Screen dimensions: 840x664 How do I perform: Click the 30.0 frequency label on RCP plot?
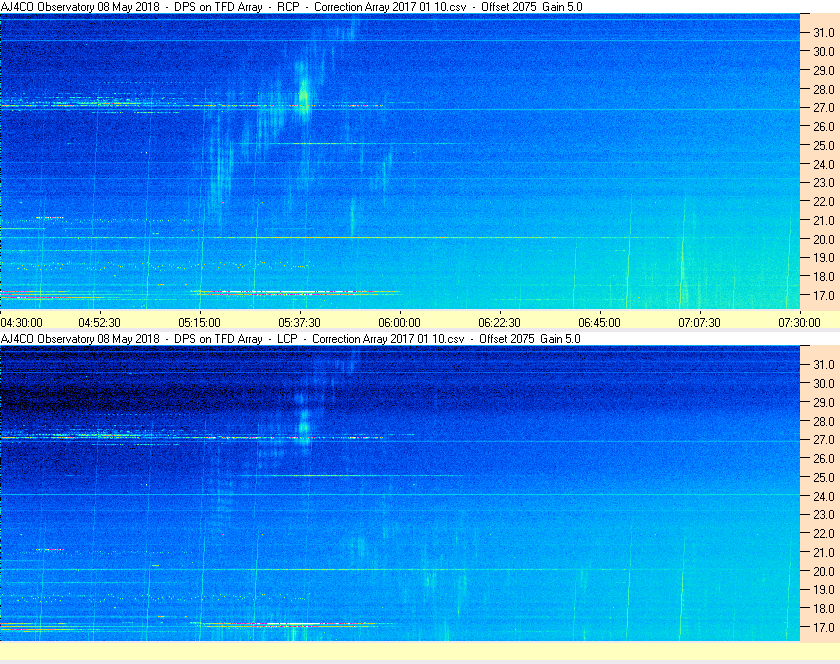[x=824, y=51]
